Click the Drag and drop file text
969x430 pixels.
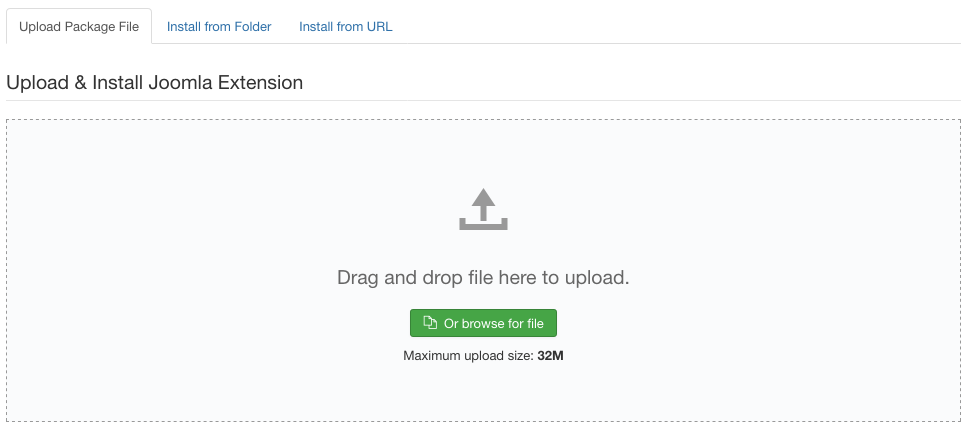pyautogui.click(x=483, y=277)
